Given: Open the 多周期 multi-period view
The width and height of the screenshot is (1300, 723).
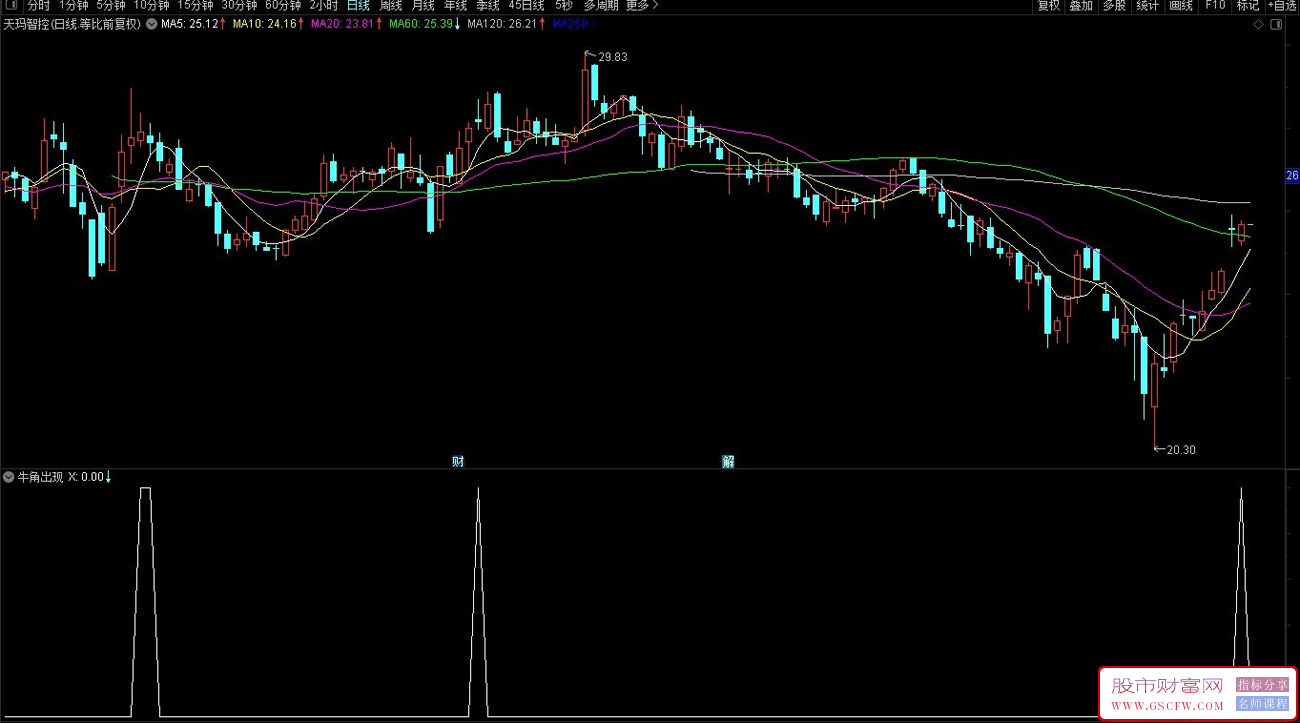Looking at the screenshot, I should 601,6.
